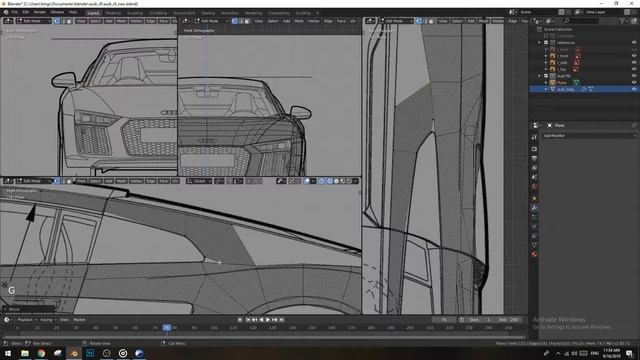Screen dimensions: 640x360
Task: Click the outliner search field
Action: (582, 21)
